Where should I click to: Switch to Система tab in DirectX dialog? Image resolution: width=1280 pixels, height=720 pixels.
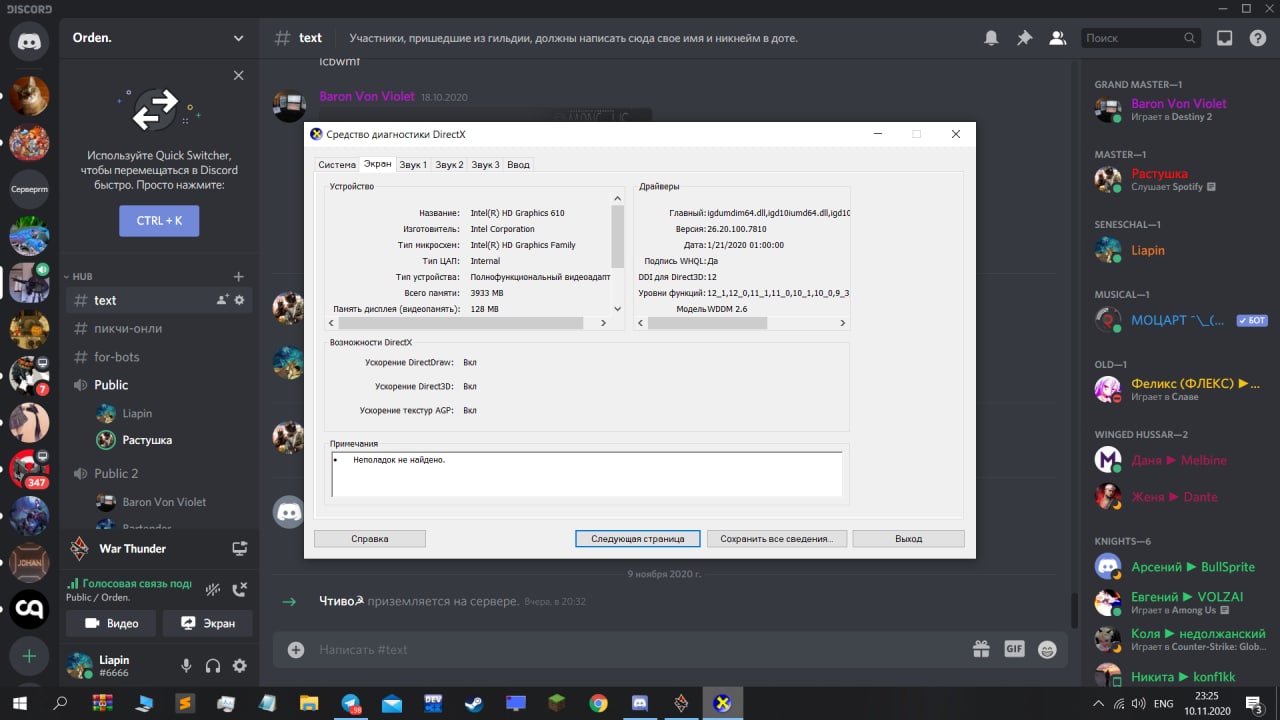click(x=337, y=164)
